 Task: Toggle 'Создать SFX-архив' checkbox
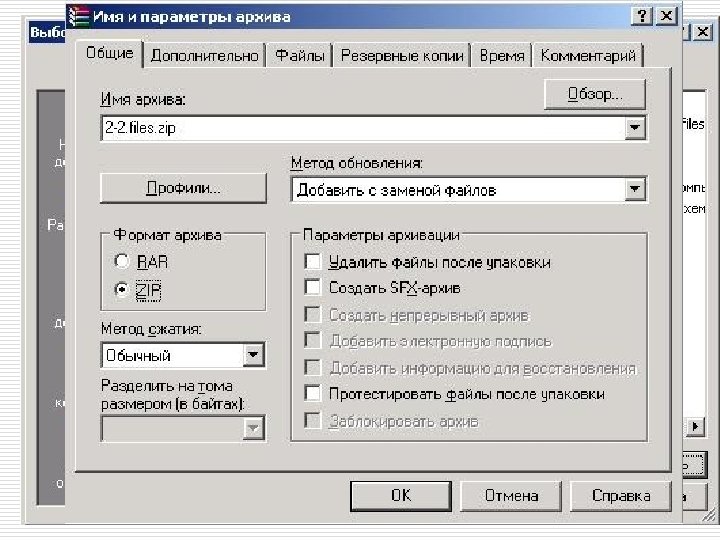[313, 288]
